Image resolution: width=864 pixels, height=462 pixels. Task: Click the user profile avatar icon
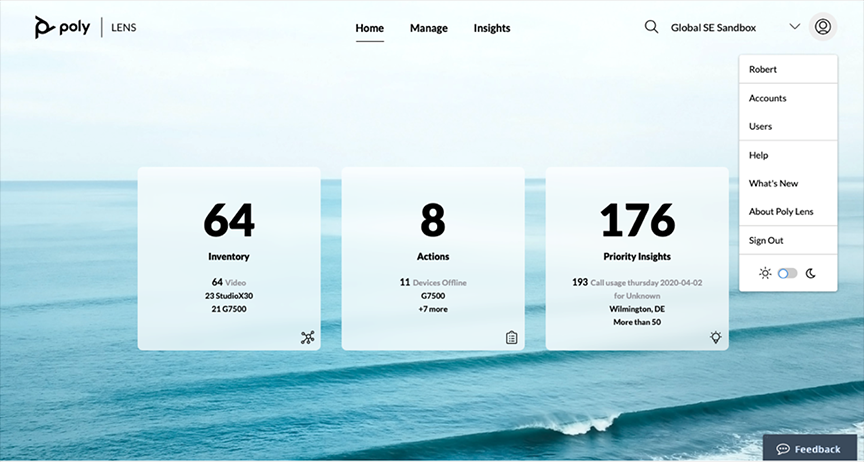(x=823, y=27)
